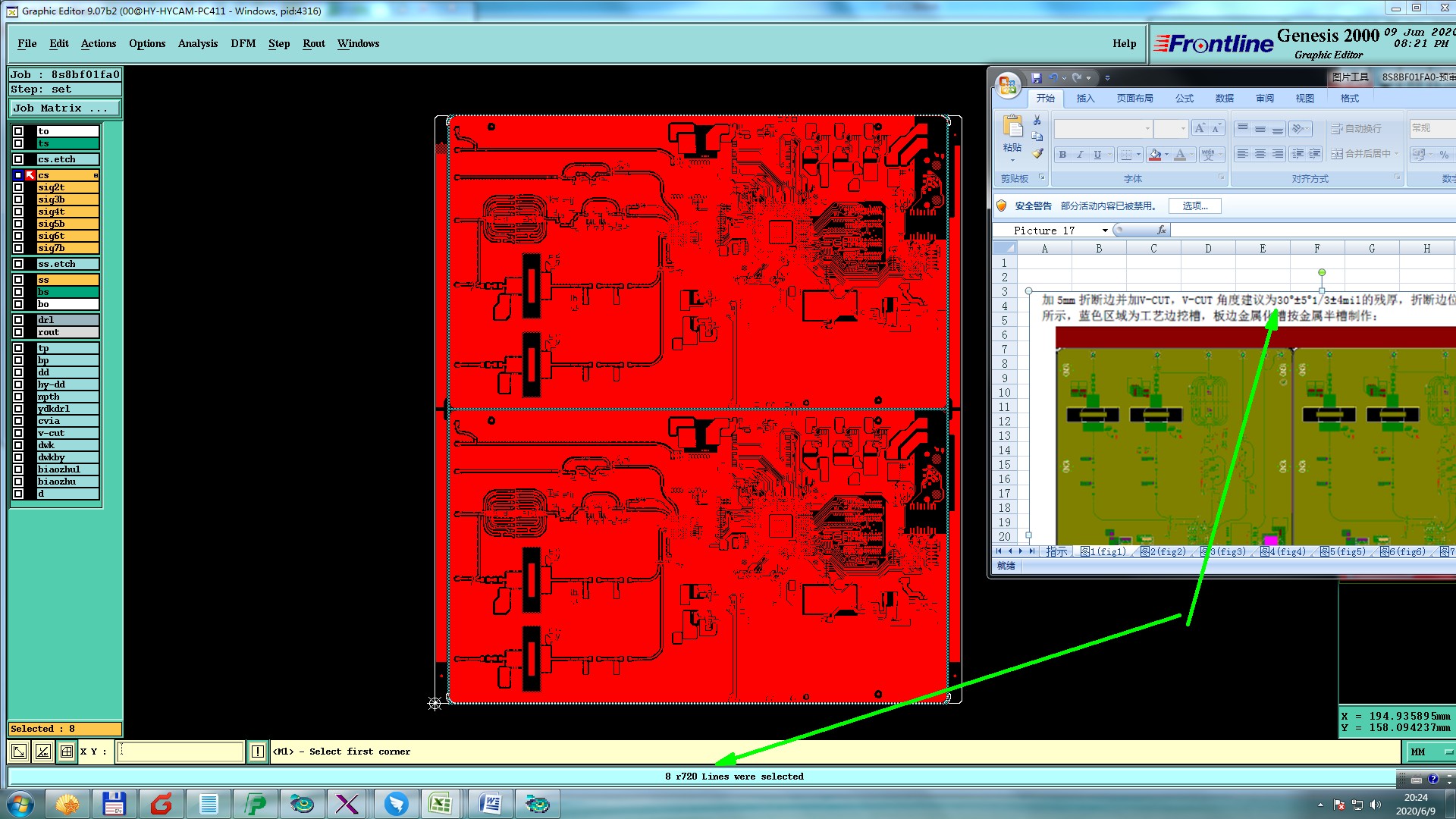Click the Excel Format Painter brush icon
Image resolution: width=1456 pixels, height=819 pixels.
(x=1037, y=154)
